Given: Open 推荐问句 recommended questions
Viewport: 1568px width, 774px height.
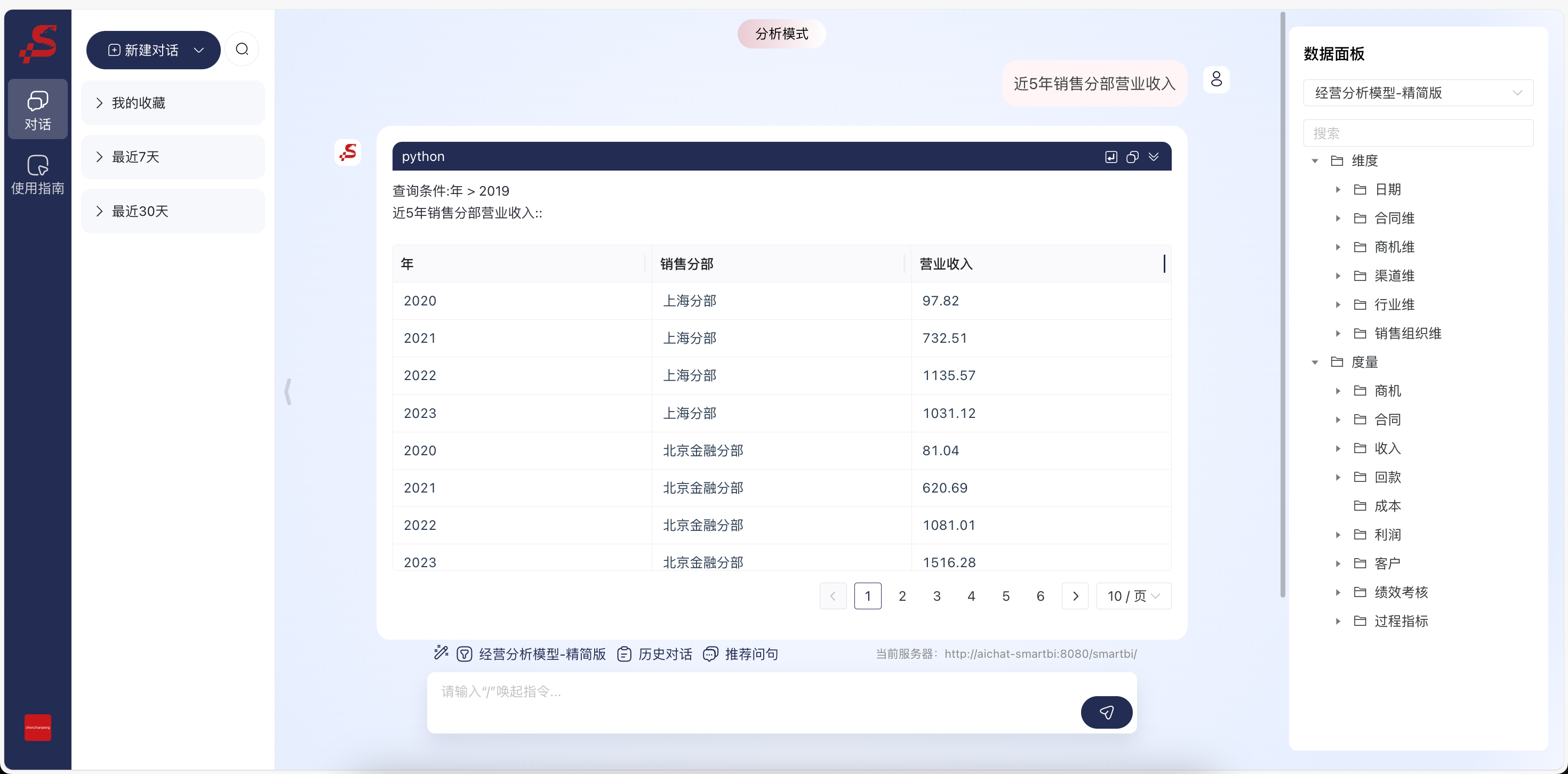Looking at the screenshot, I should pyautogui.click(x=740, y=654).
